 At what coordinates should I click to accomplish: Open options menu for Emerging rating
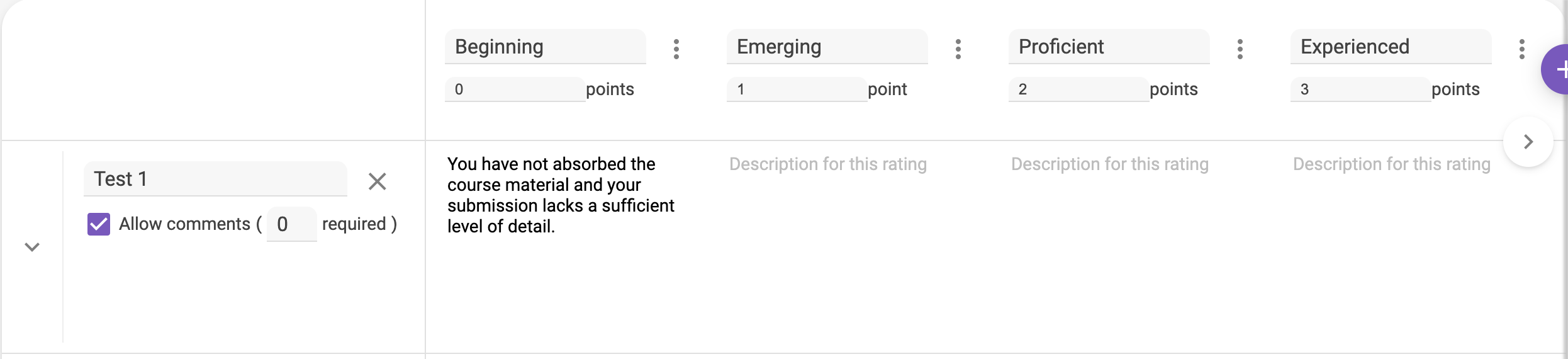(958, 49)
